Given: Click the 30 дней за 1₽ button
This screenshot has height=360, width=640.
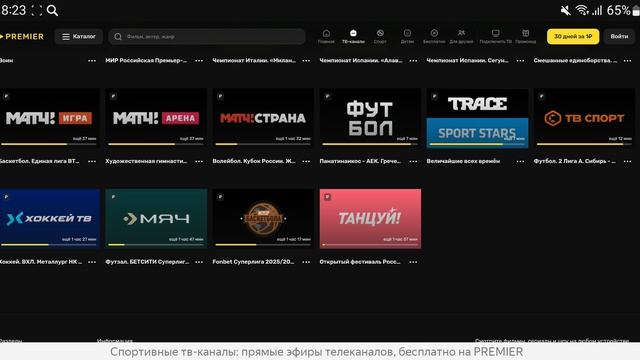Looking at the screenshot, I should (x=573, y=36).
